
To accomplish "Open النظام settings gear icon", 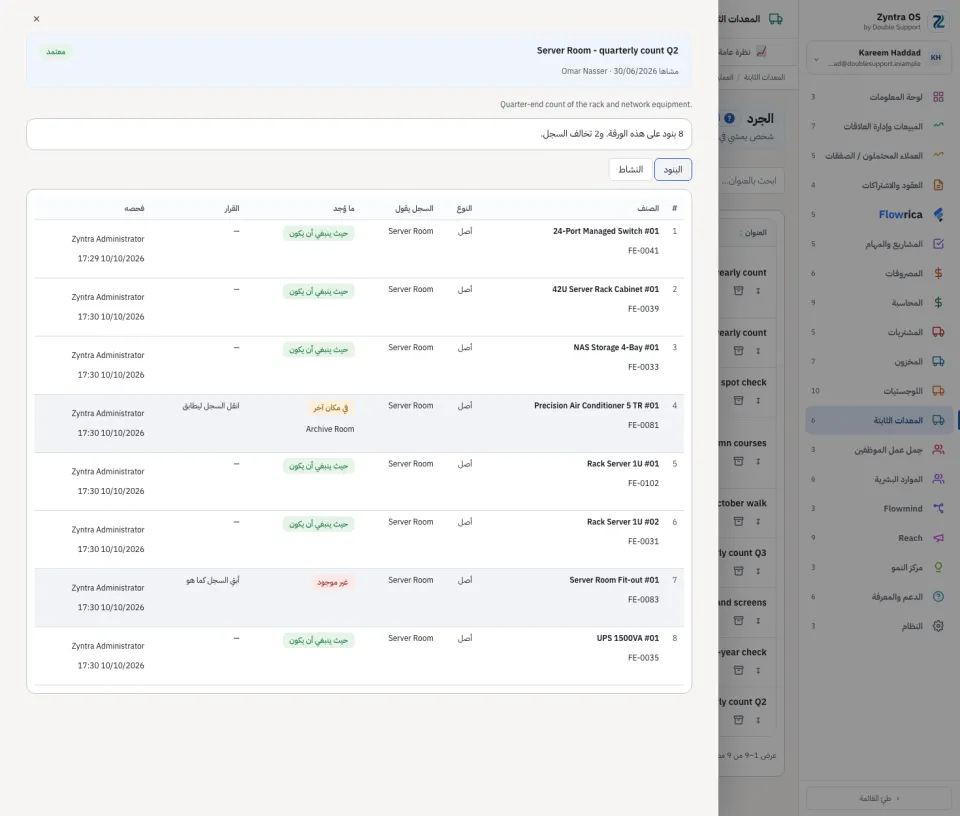I will [938, 626].
